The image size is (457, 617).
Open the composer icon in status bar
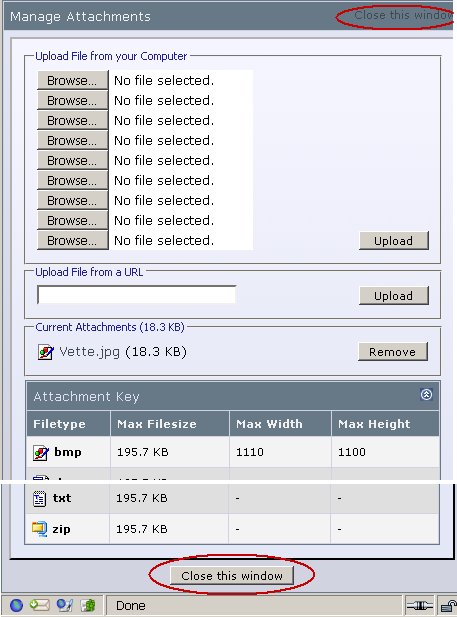click(65, 605)
